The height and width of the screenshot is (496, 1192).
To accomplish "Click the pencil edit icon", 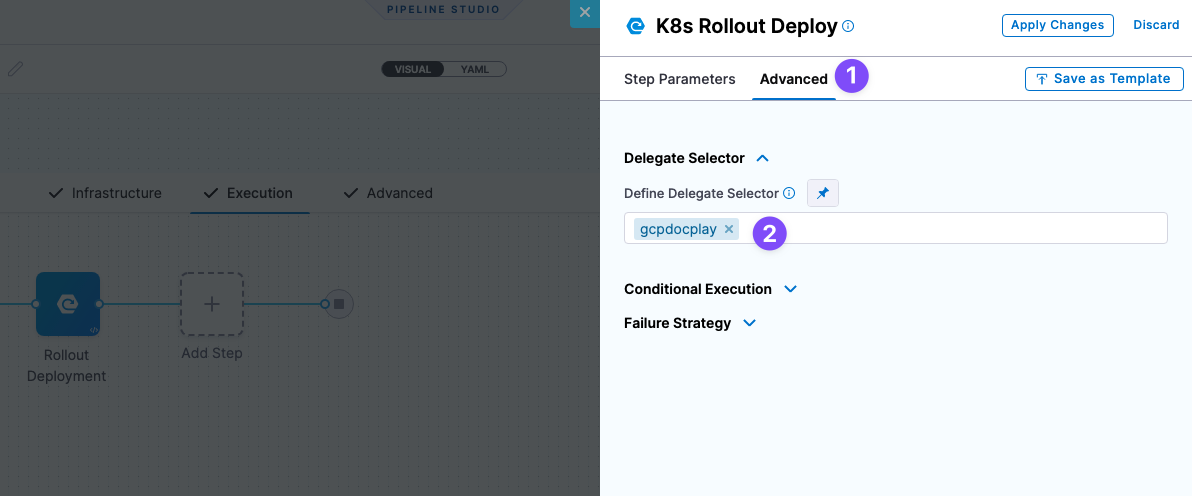I will pos(15,69).
